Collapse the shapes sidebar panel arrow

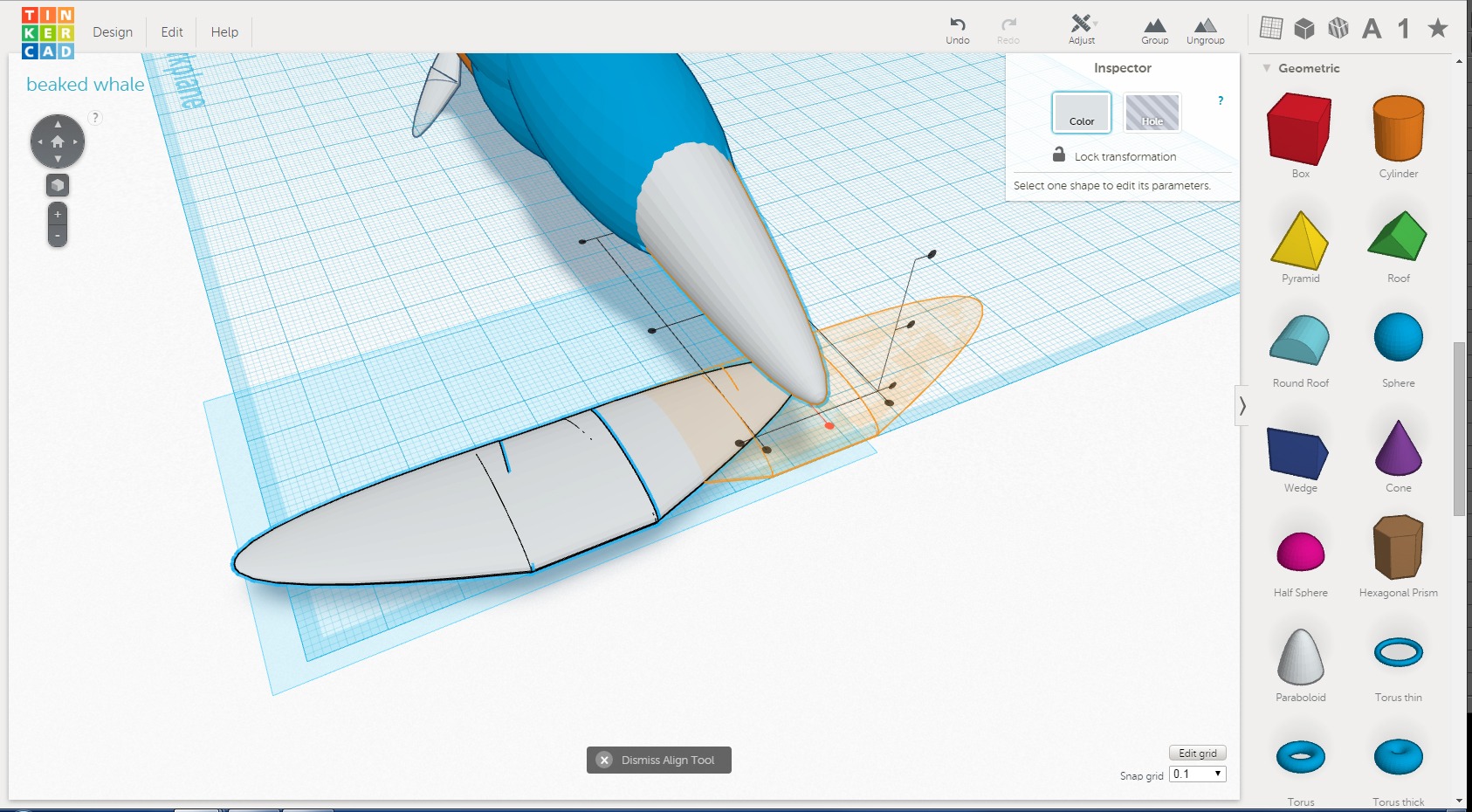click(1242, 406)
